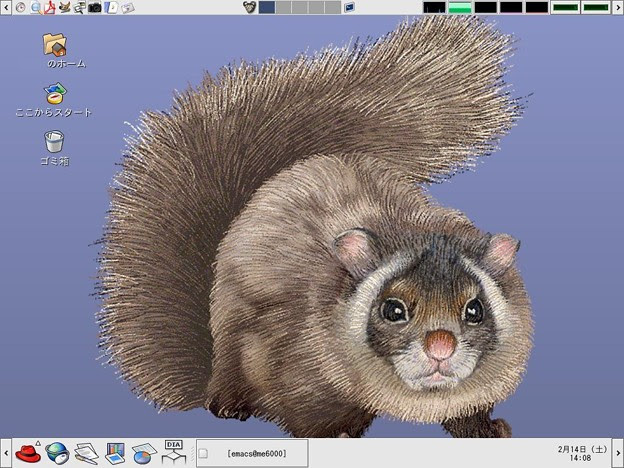
Task: Launch the camera screenshot tool
Action: [x=94, y=7]
